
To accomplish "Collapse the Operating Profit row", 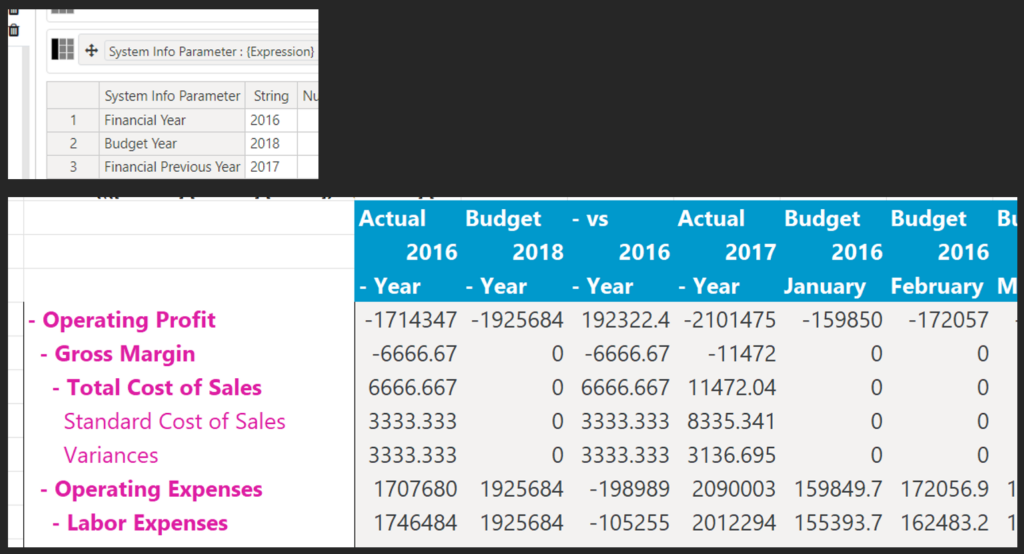I will pyautogui.click(x=33, y=321).
